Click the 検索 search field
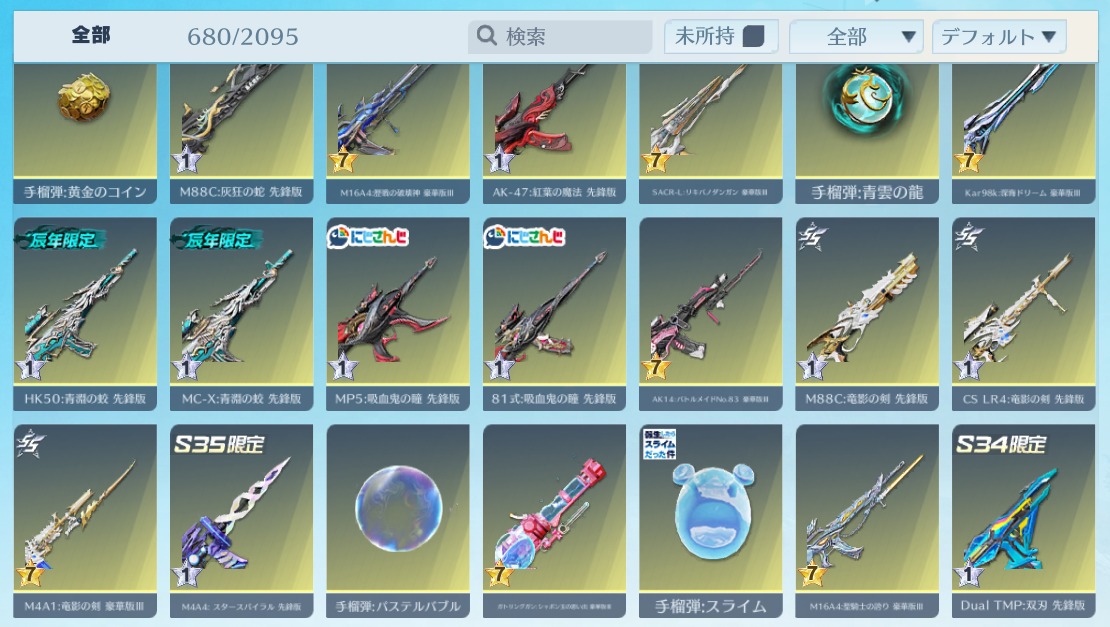 pyautogui.click(x=560, y=36)
